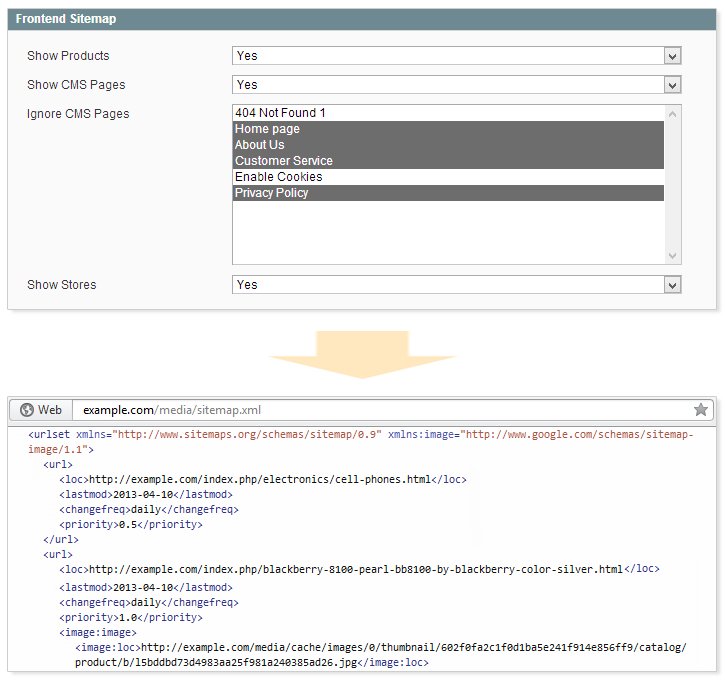The width and height of the screenshot is (725, 680).
Task: Open the Show Products dropdown
Action: [672, 56]
